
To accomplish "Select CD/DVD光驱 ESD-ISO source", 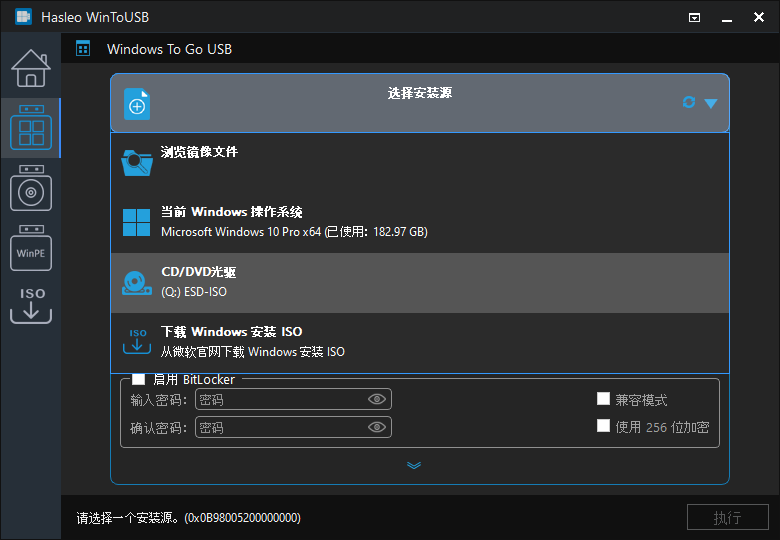I will point(420,282).
